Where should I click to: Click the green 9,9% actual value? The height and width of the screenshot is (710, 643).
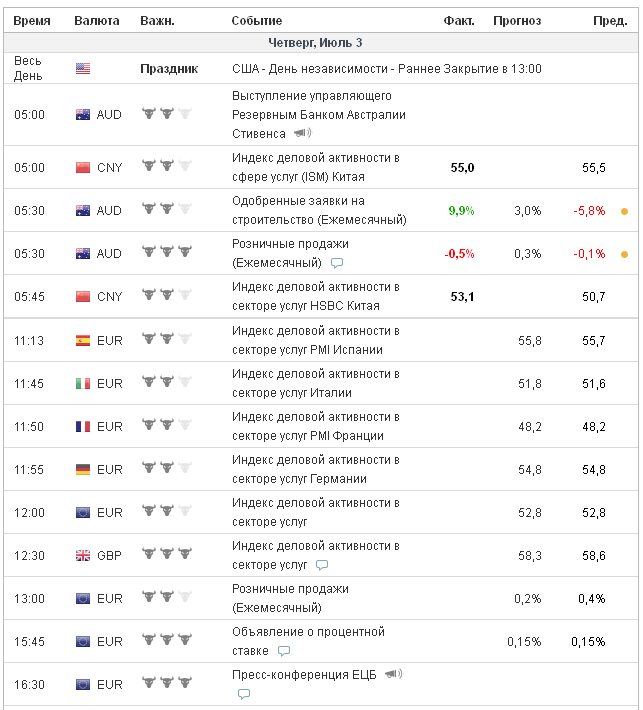coord(461,211)
